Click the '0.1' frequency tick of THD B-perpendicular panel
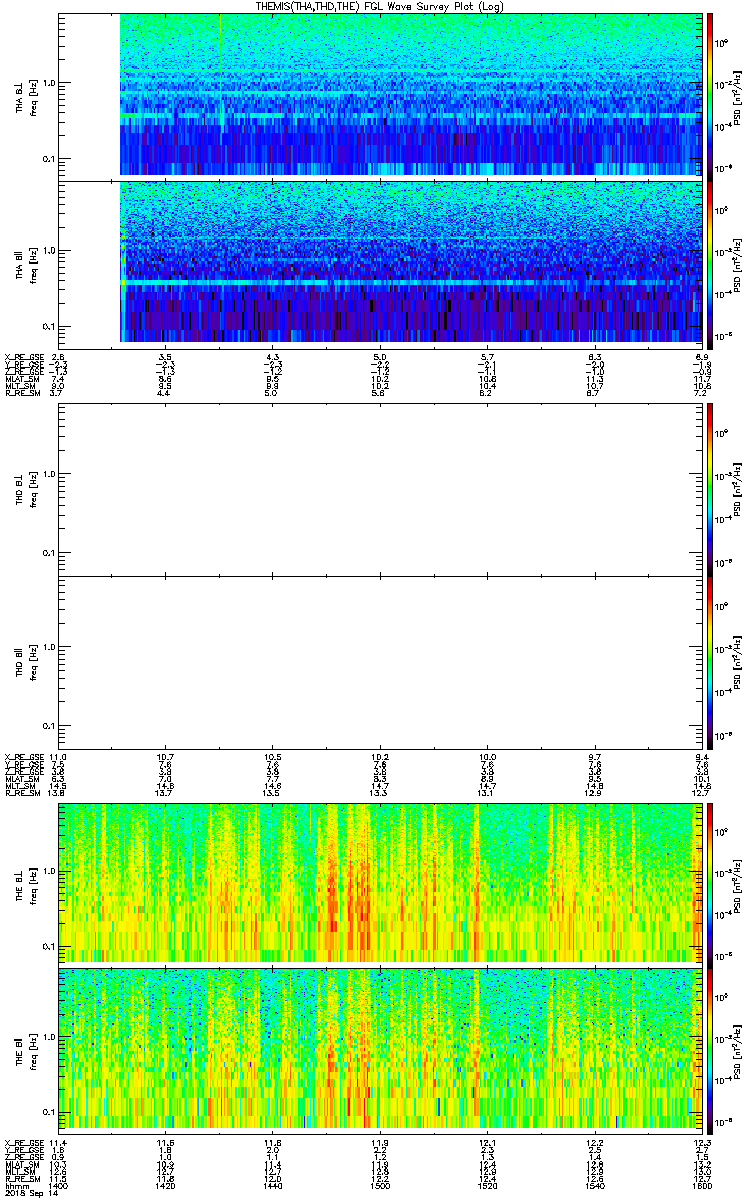 51,552
